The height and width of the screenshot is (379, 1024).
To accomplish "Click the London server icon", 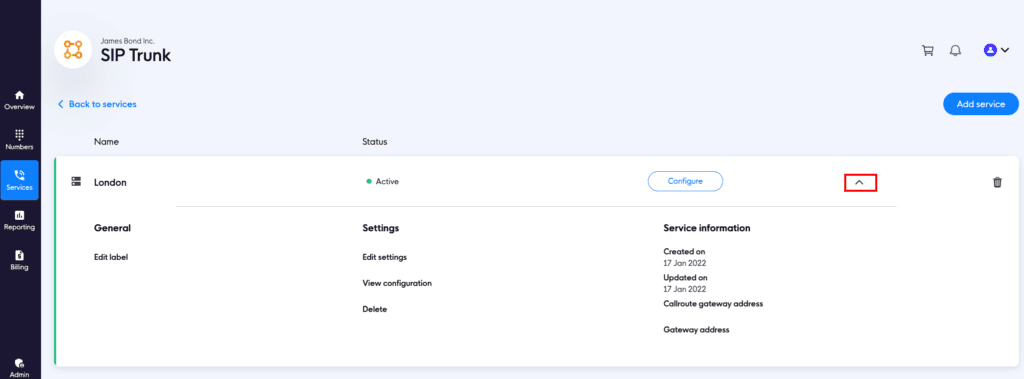I will pos(76,181).
